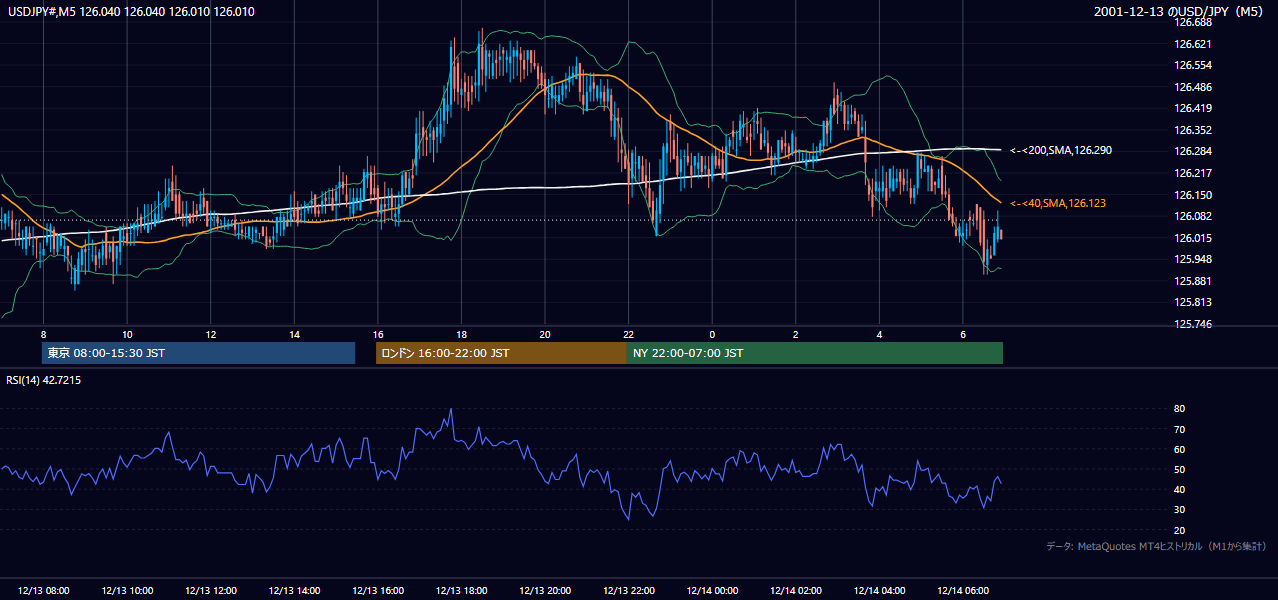Click RSI scale value 80
Screen dimensions: 1278x600
pyautogui.click(x=1179, y=409)
